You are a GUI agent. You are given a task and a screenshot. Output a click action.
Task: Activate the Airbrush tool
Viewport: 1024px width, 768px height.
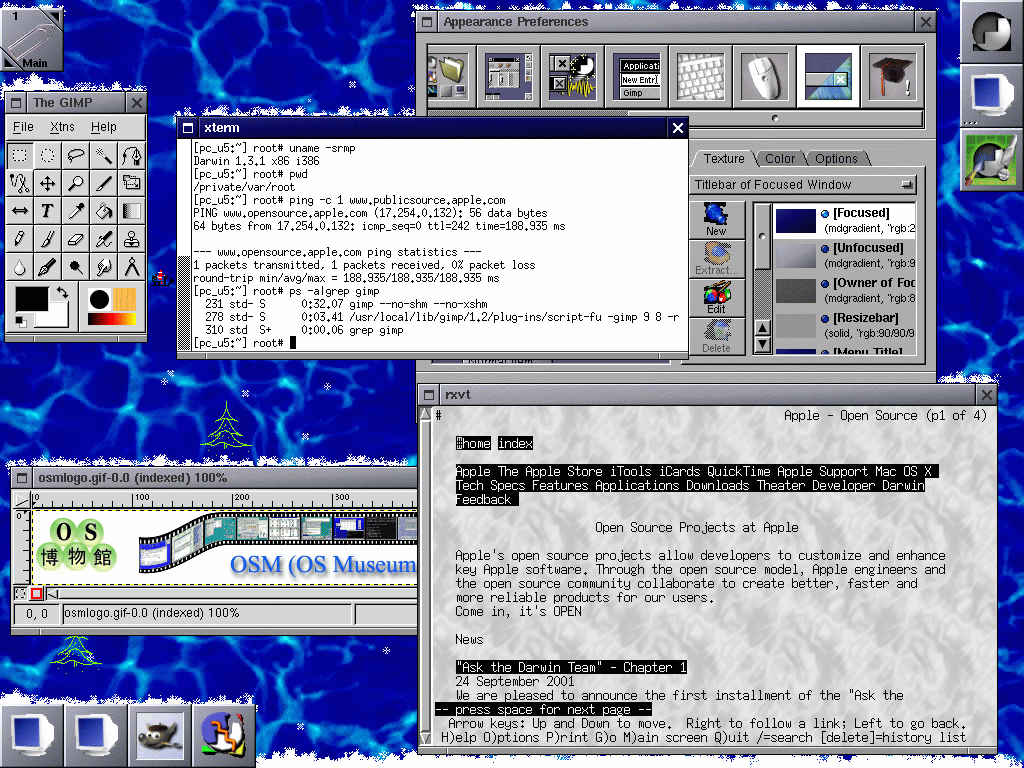(x=103, y=239)
